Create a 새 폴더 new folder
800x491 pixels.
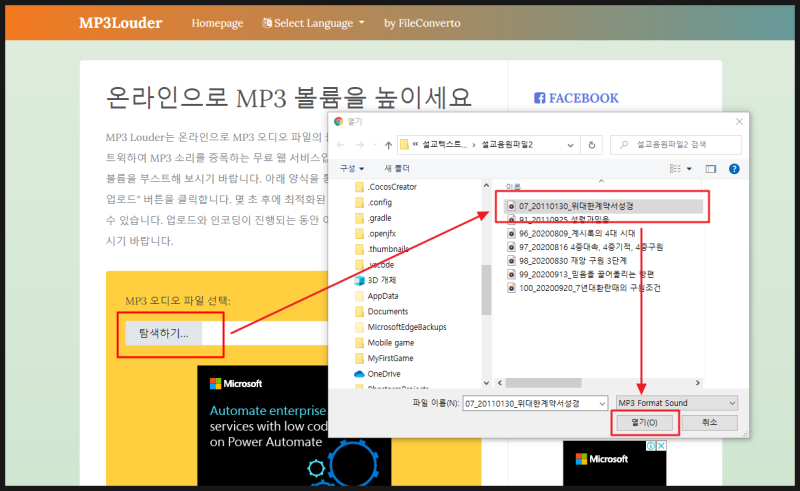click(x=396, y=168)
